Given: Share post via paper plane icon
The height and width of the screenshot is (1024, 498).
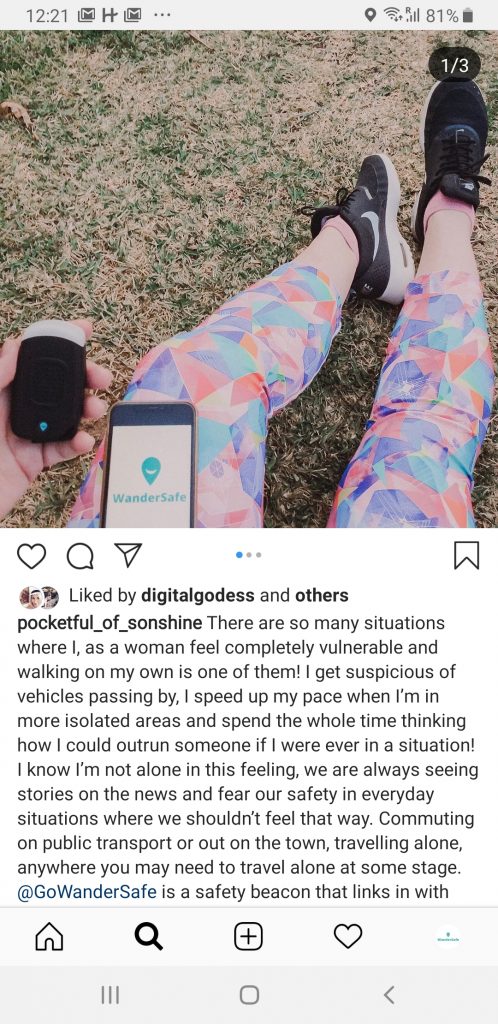Looking at the screenshot, I should click(128, 556).
